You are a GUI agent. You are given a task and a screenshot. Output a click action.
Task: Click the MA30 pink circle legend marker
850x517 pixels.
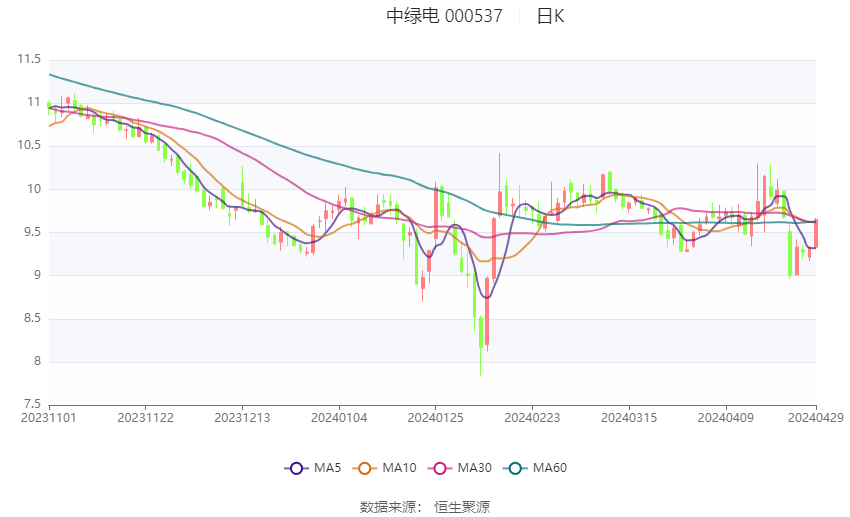click(x=436, y=467)
